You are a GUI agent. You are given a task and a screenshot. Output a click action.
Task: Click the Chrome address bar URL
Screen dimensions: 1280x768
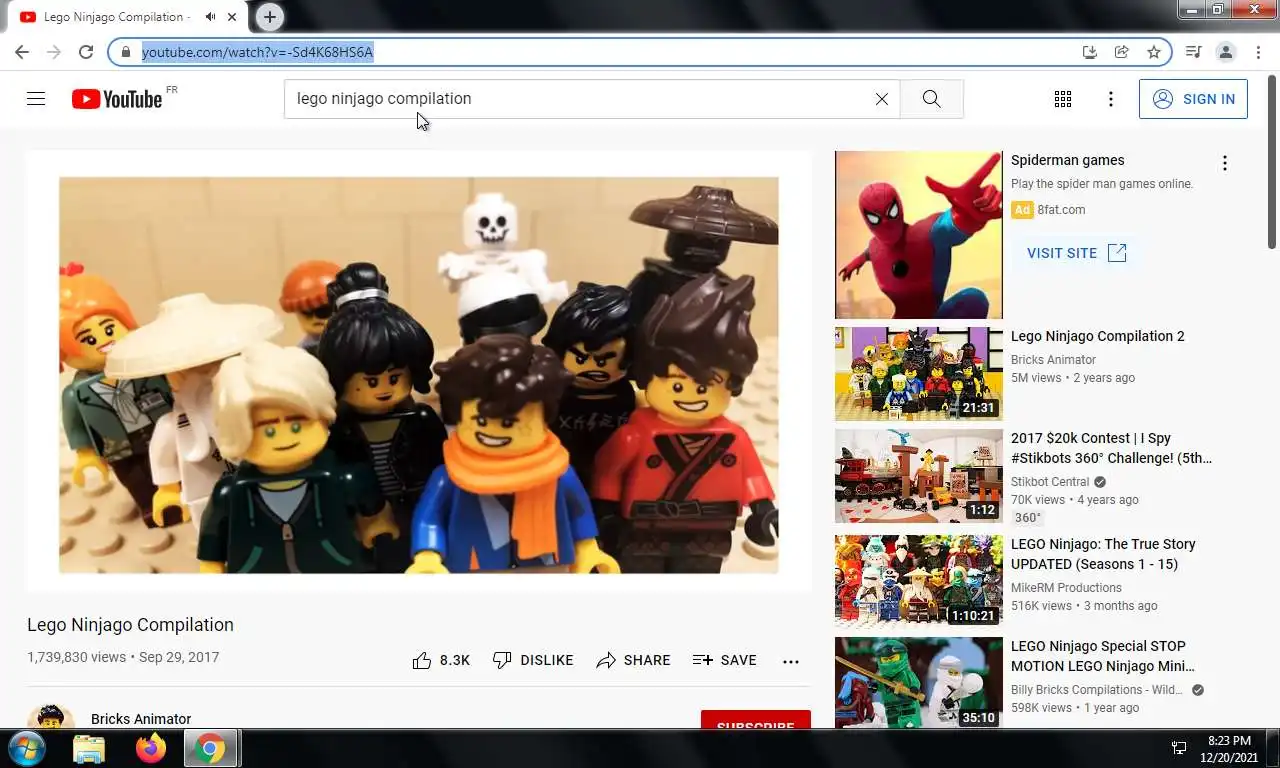(257, 52)
